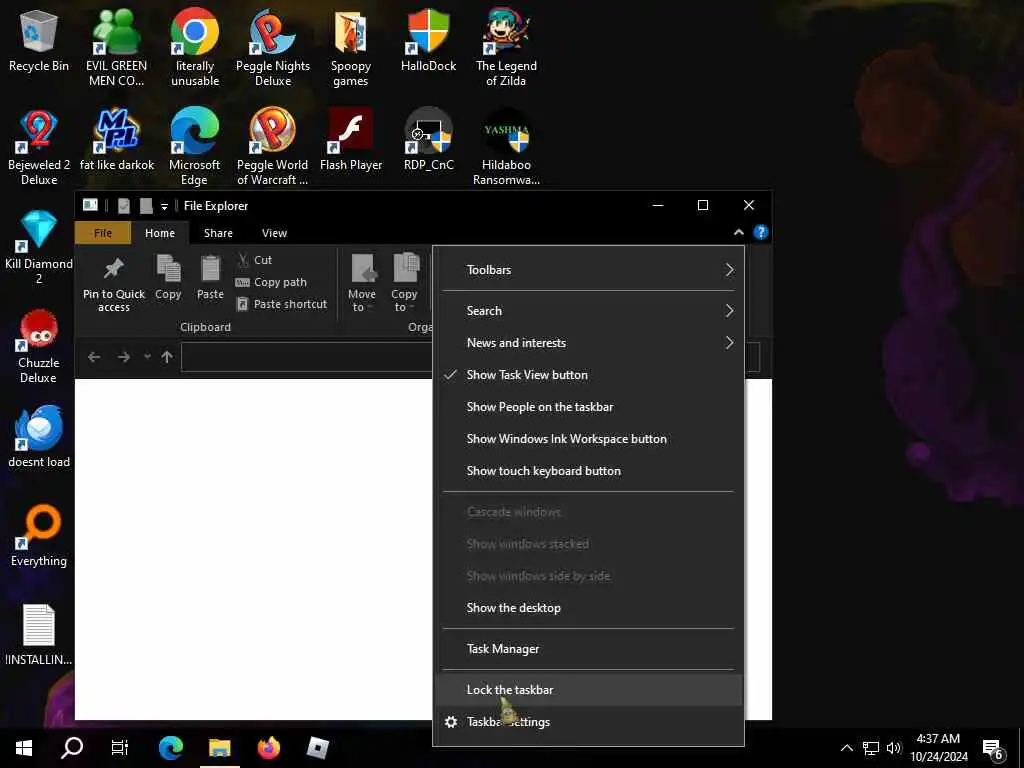Open recent locations dropdown arrow

[x=147, y=357]
